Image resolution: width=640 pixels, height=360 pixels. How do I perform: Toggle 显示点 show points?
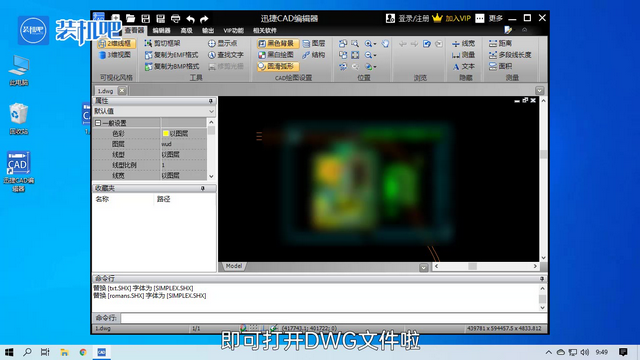223,43
